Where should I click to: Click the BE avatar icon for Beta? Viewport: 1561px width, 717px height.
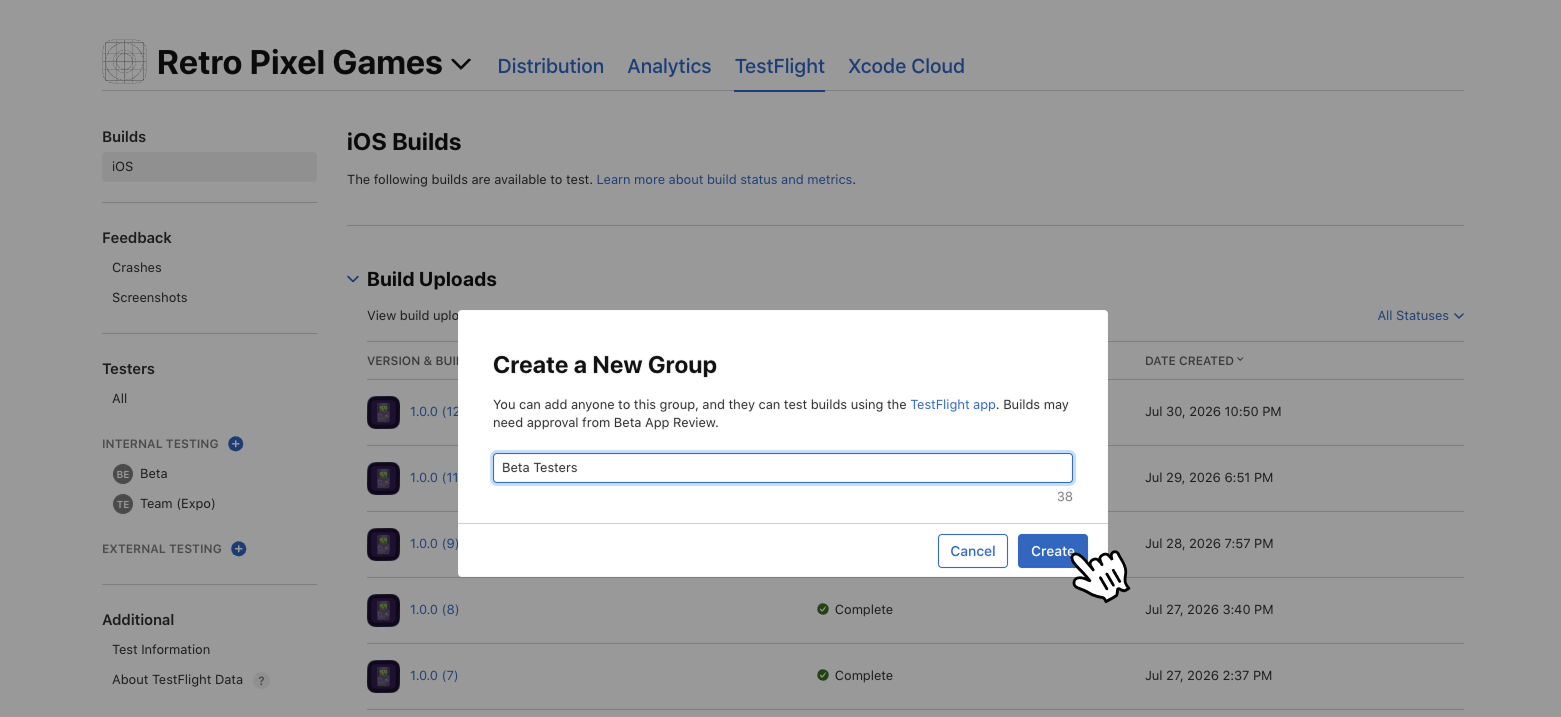click(123, 474)
